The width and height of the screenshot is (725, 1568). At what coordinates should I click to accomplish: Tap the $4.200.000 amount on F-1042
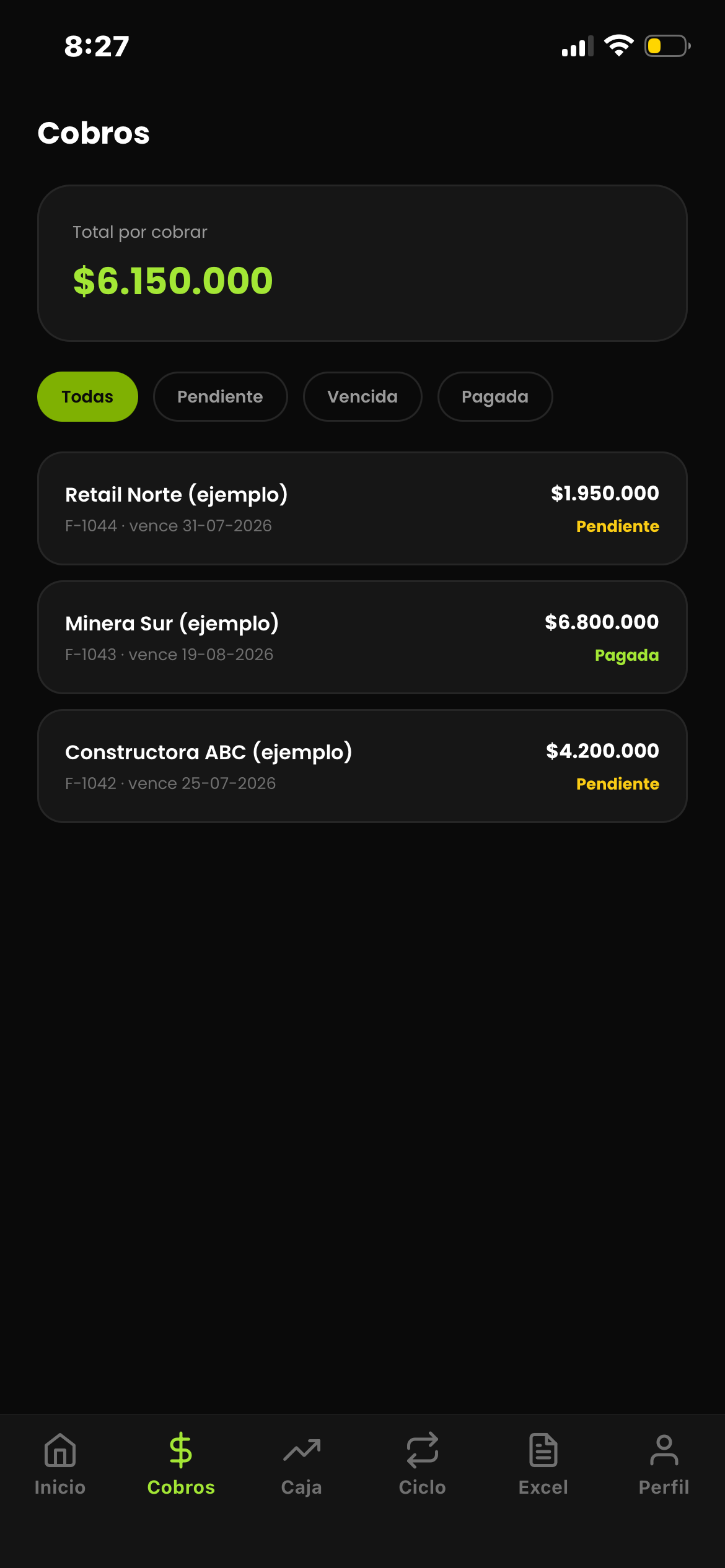(x=602, y=751)
